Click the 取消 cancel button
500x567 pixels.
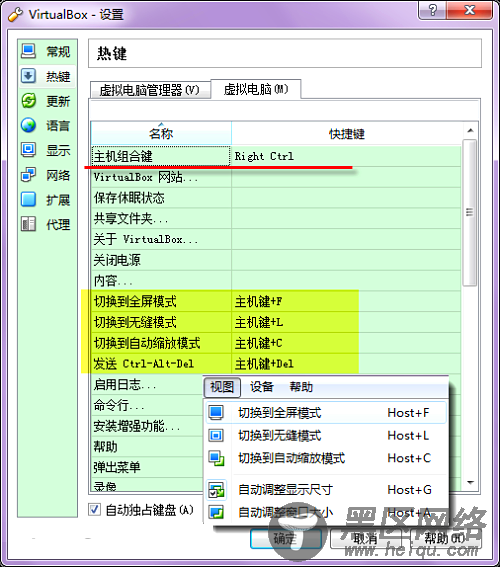pos(366,539)
